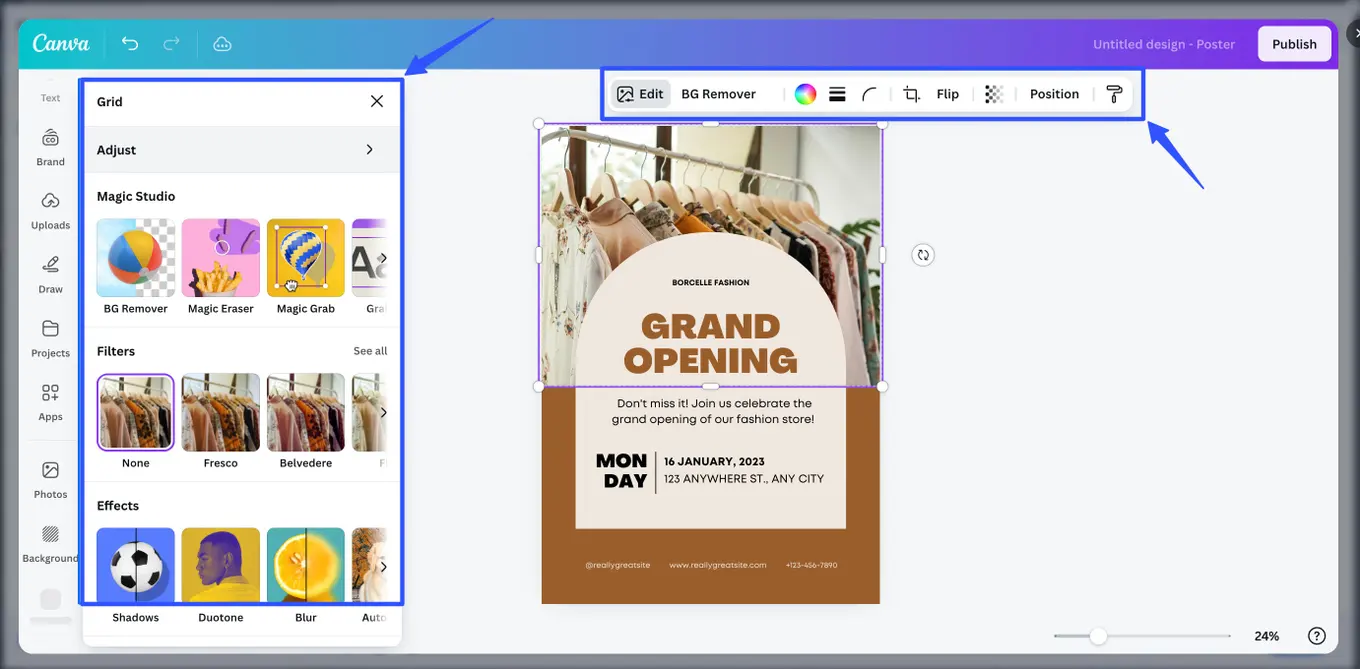Image resolution: width=1360 pixels, height=669 pixels.
Task: Select the Fresco filter thumbnail
Action: (221, 412)
